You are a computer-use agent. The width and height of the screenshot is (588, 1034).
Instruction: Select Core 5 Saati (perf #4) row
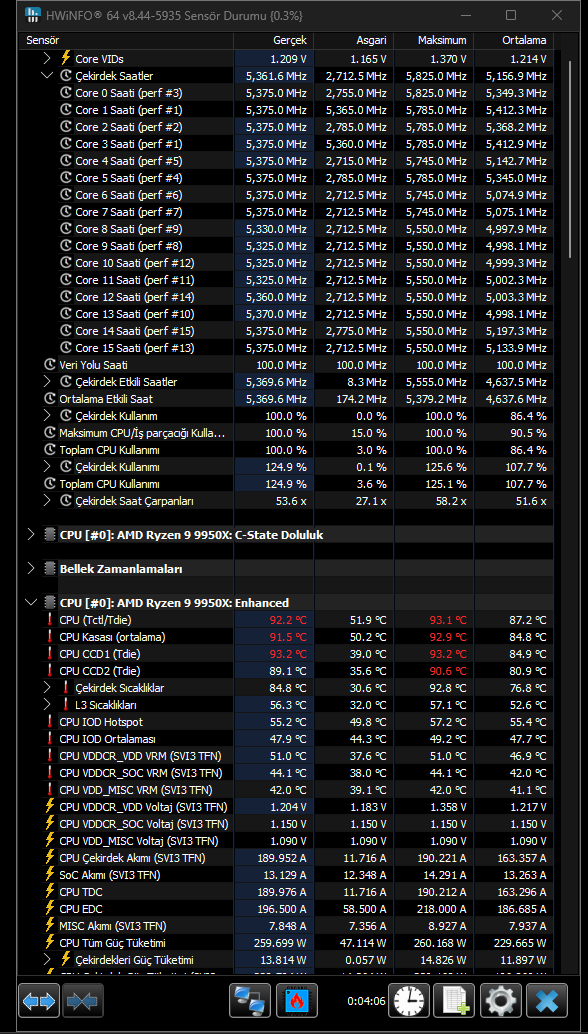point(288,178)
